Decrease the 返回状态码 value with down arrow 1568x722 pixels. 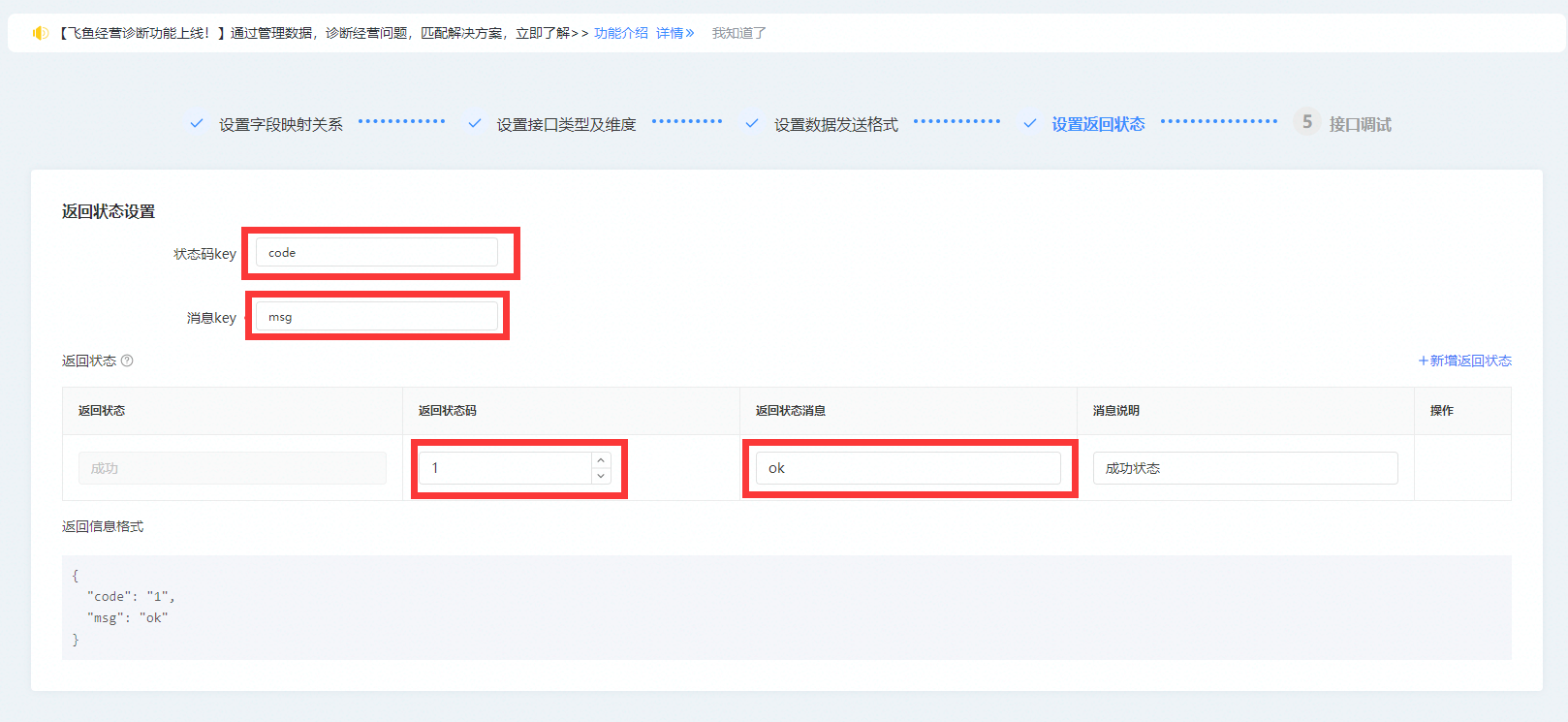pyautogui.click(x=601, y=476)
